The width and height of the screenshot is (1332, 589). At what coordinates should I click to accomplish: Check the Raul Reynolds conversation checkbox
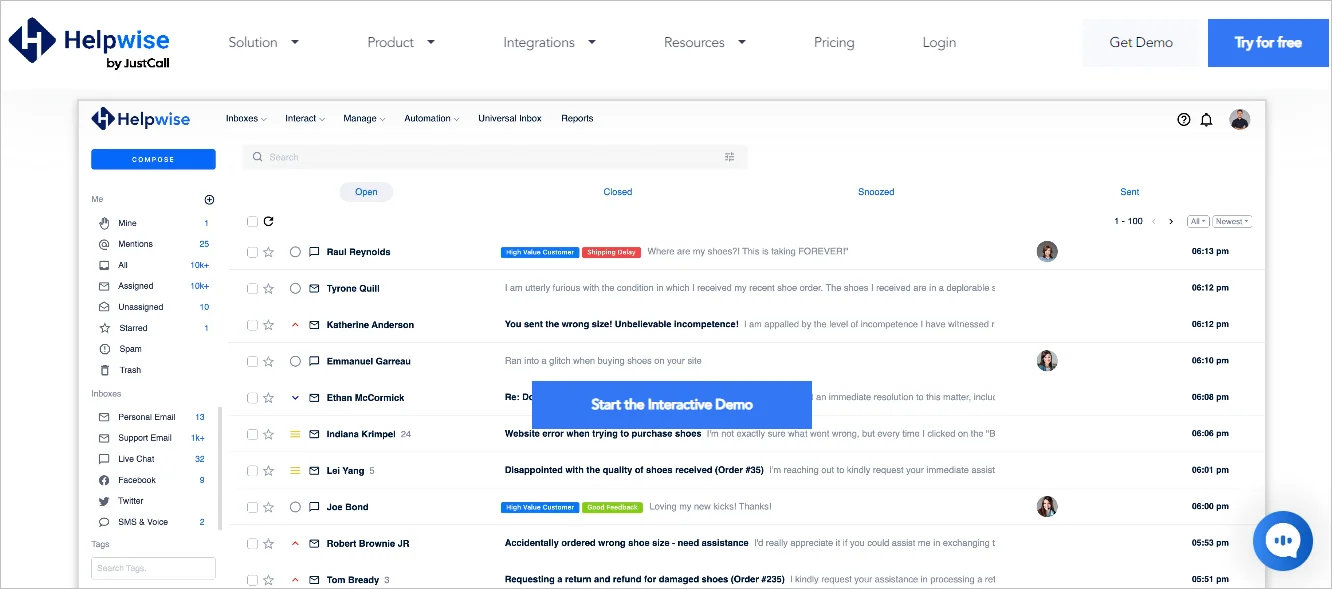pos(252,252)
